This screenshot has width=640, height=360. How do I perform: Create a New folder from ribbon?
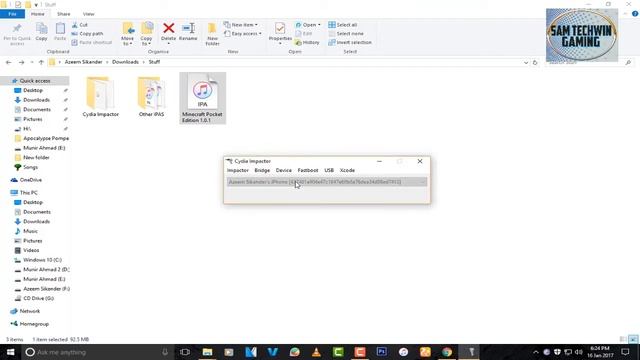[x=212, y=34]
